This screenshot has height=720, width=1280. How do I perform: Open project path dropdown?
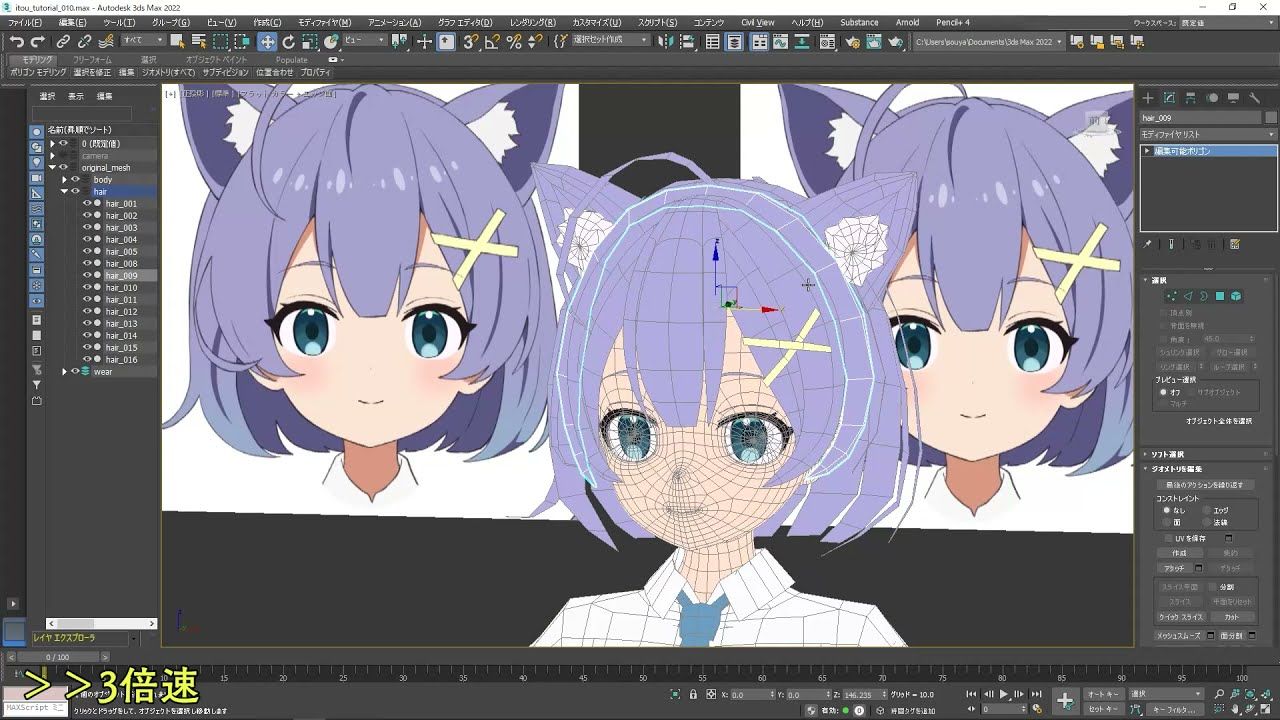point(987,42)
